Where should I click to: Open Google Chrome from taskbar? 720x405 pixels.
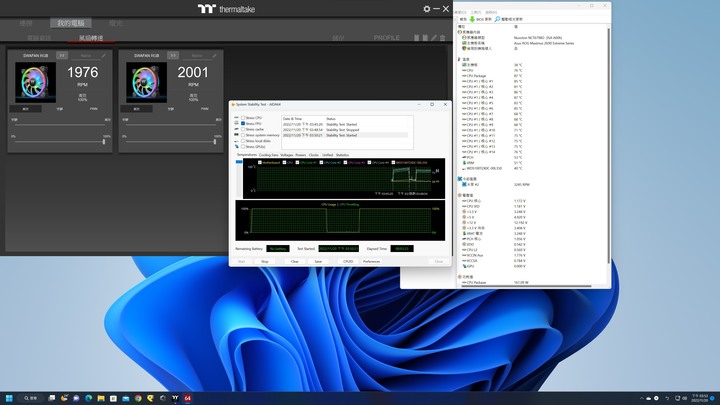[138, 398]
